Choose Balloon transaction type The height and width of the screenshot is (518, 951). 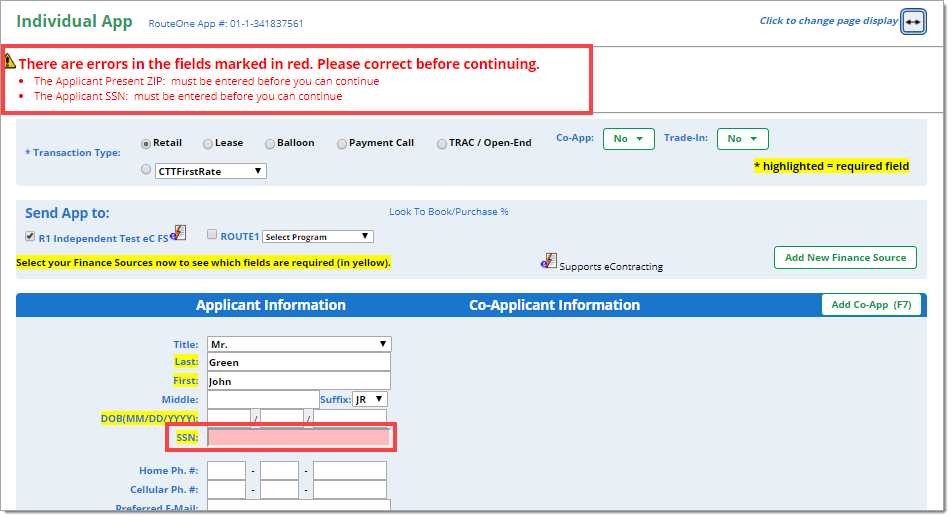point(270,144)
